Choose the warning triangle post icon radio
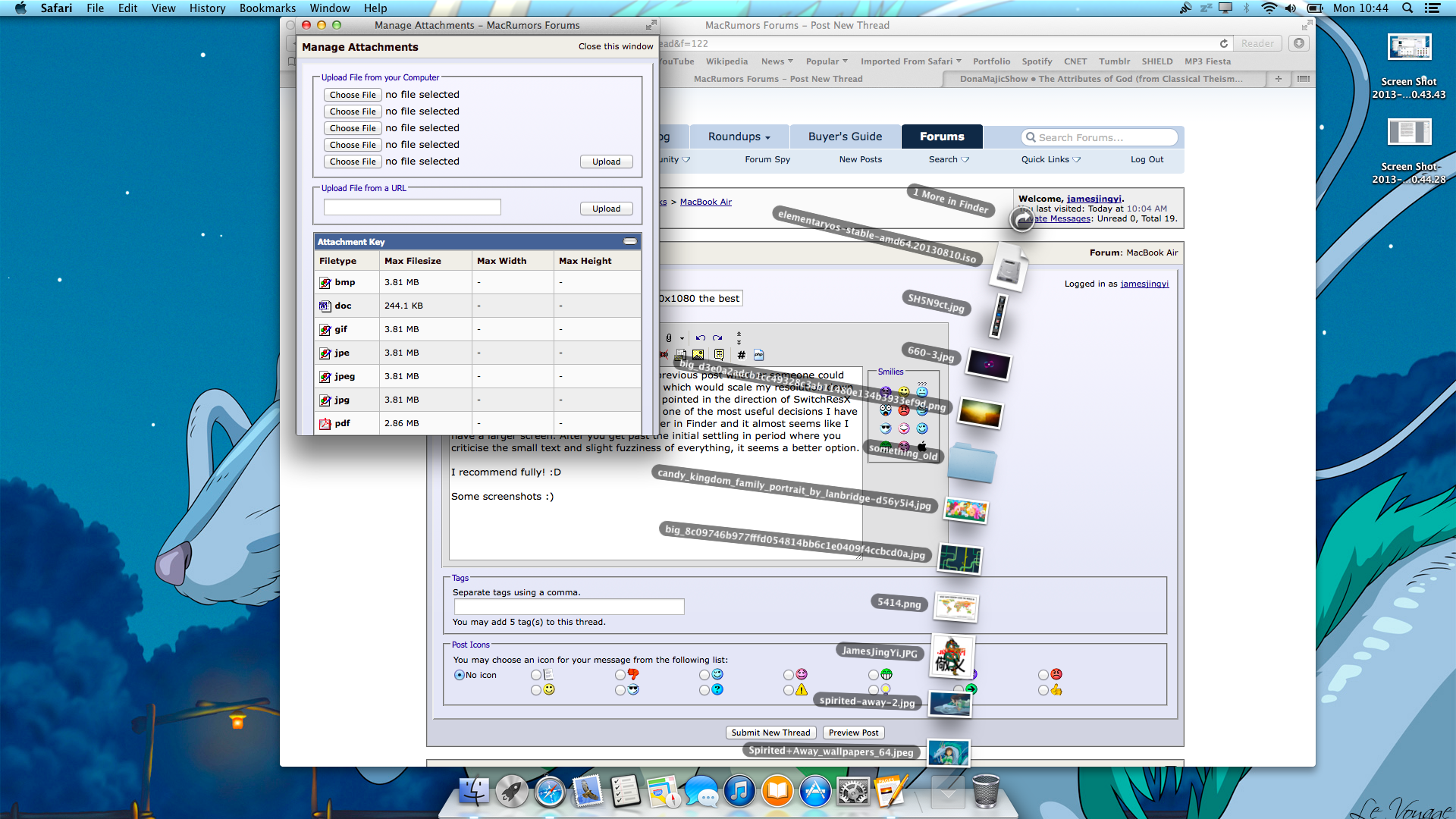Image resolution: width=1456 pixels, height=819 pixels. click(x=789, y=690)
